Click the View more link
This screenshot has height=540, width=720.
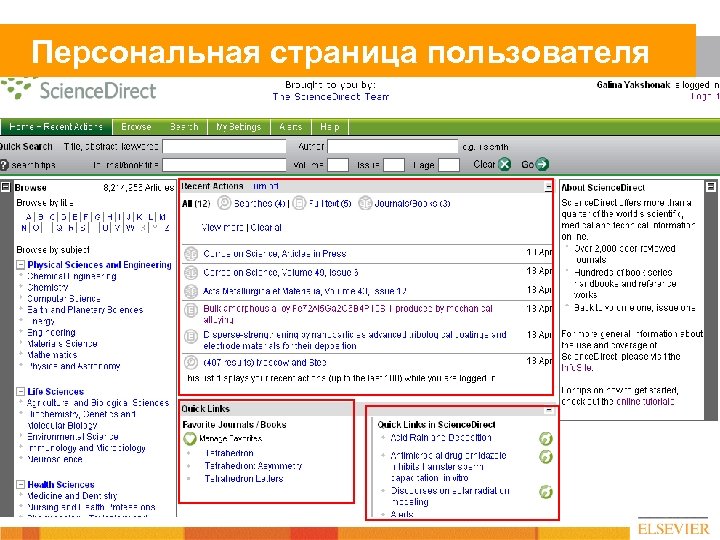click(223, 227)
